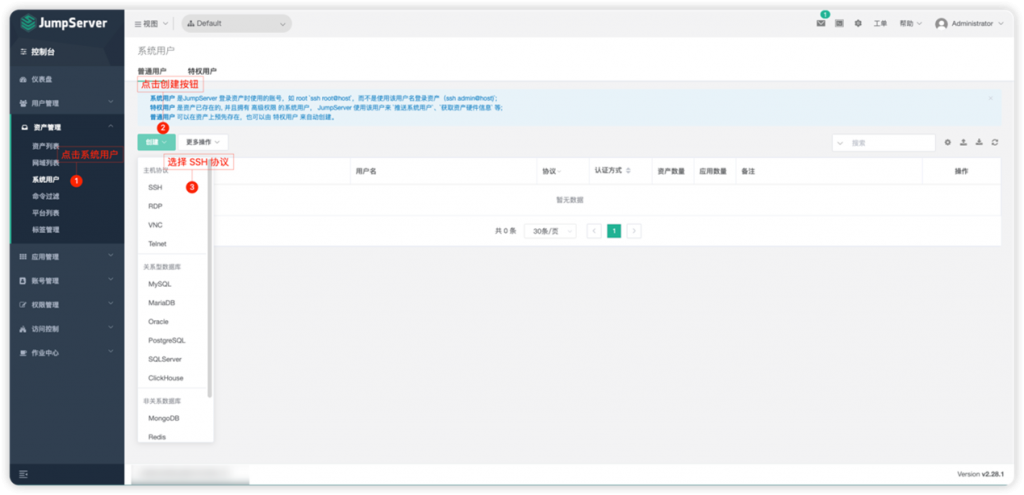Collapse sidebar using bottom menu-fold icon

pyautogui.click(x=24, y=474)
